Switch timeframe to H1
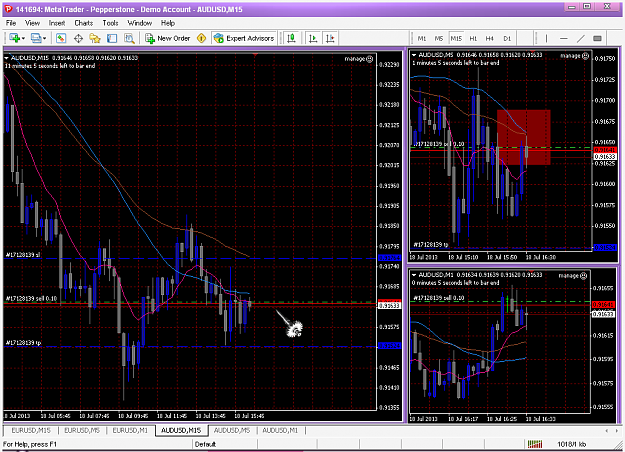This screenshot has height=452, width=625. pyautogui.click(x=473, y=39)
